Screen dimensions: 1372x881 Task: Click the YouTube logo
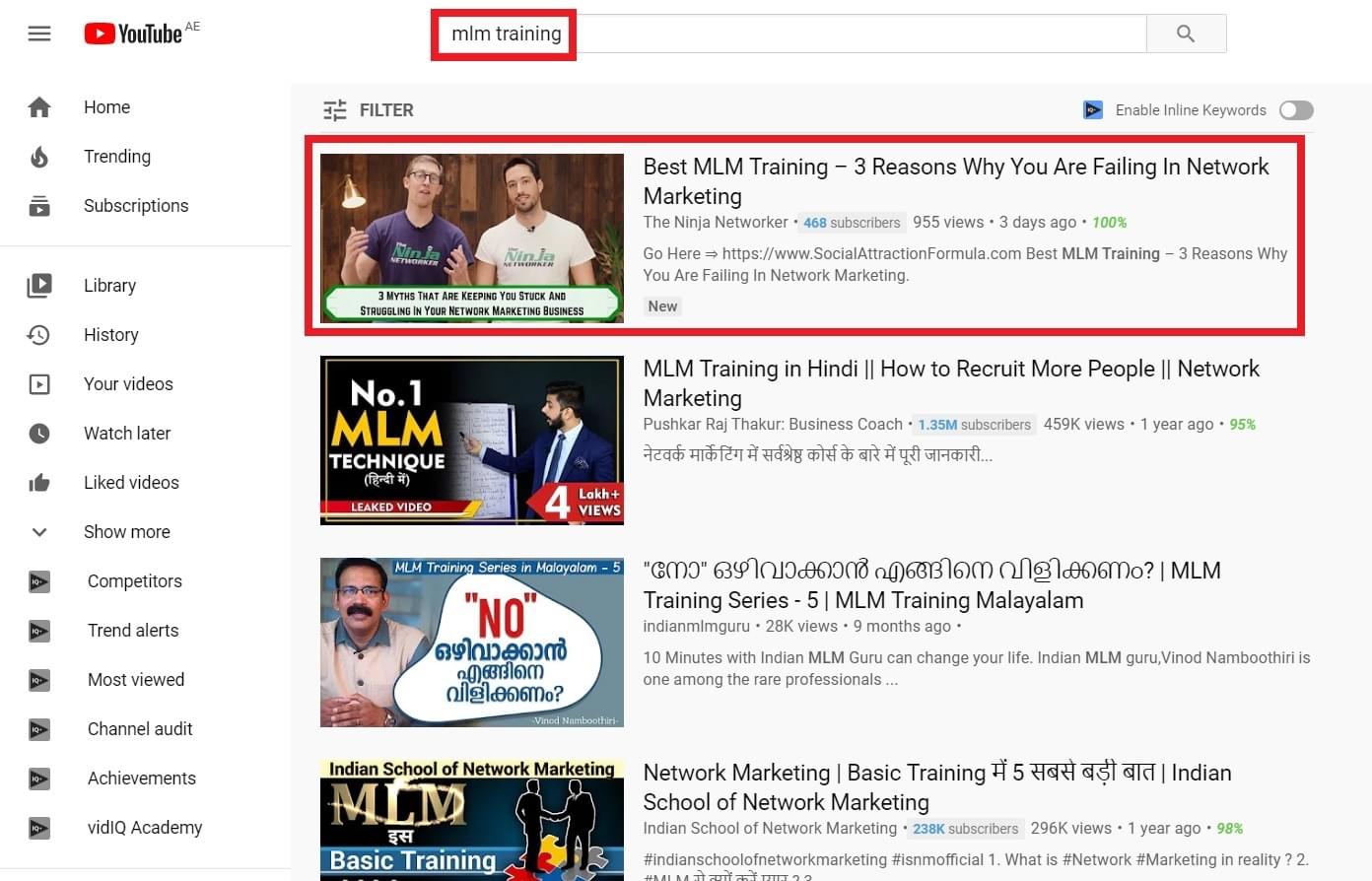click(134, 34)
